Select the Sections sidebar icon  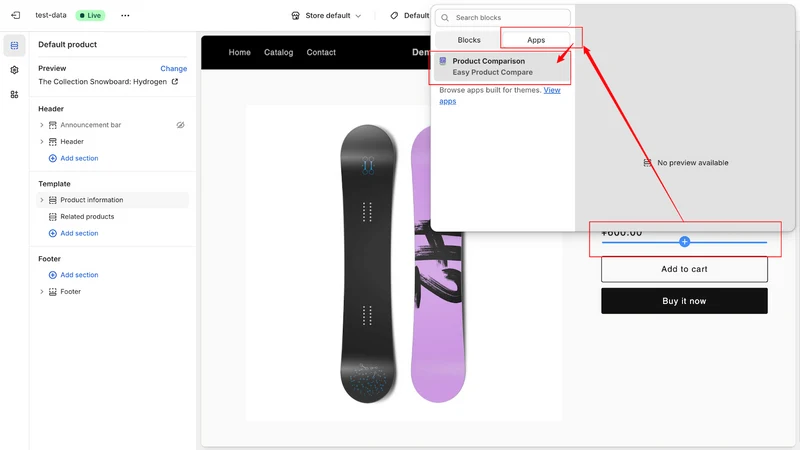point(14,45)
